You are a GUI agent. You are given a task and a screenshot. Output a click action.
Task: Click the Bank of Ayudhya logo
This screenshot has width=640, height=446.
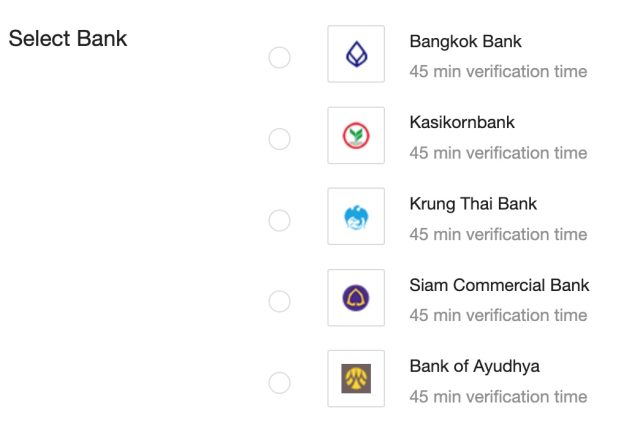pyautogui.click(x=356, y=379)
